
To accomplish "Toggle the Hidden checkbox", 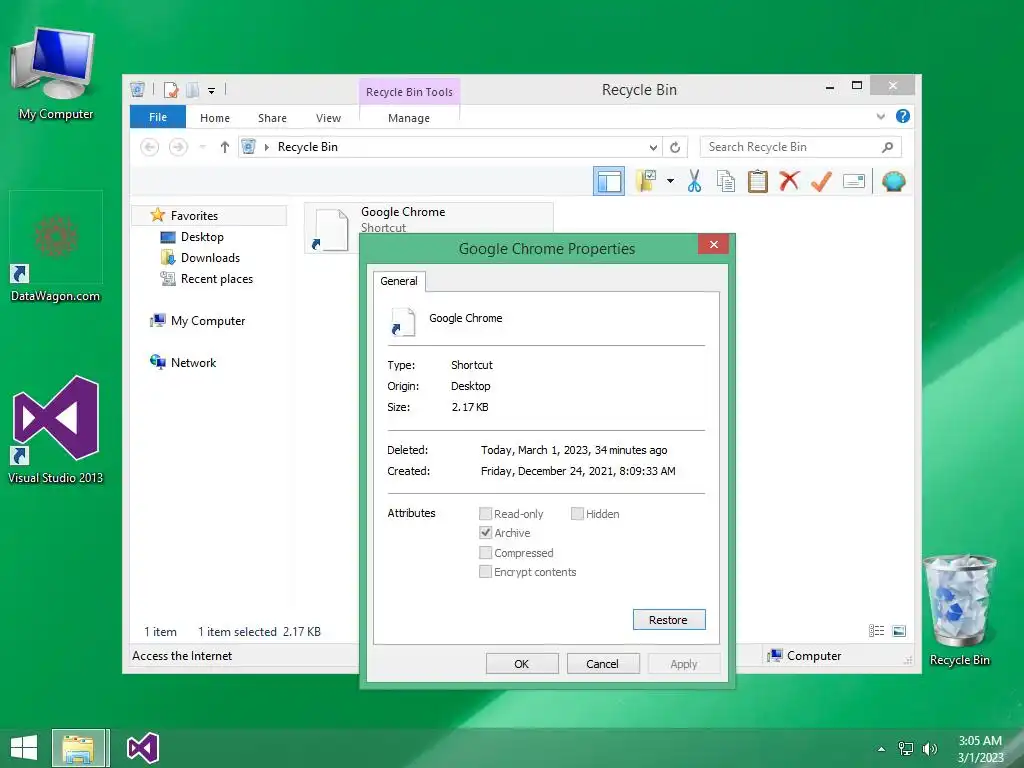I will [x=577, y=514].
